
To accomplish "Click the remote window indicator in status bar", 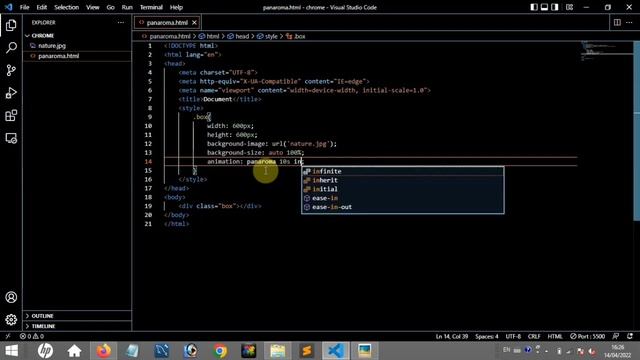I will (x=8, y=336).
